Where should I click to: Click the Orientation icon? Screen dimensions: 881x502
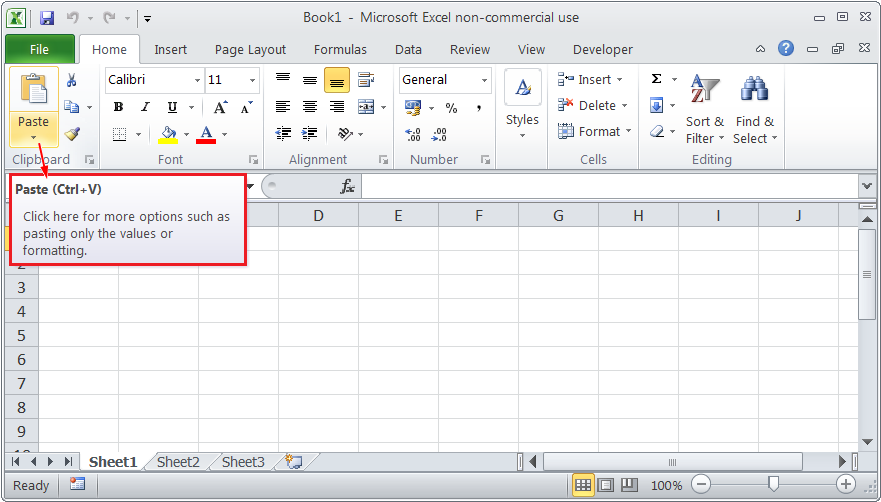coord(345,134)
